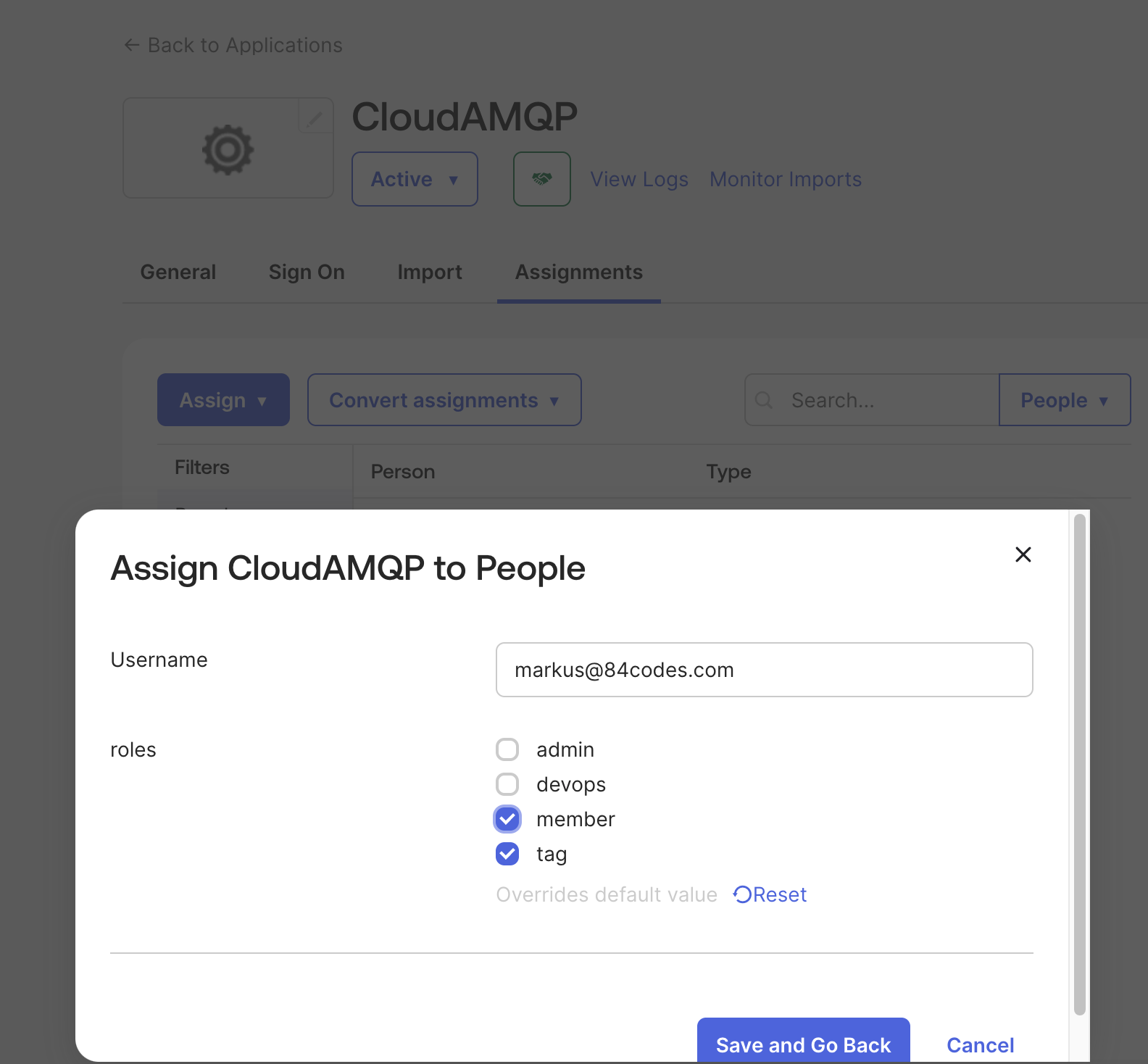Click the Cancel link
Image resolution: width=1148 pixels, height=1064 pixels.
point(980,1045)
